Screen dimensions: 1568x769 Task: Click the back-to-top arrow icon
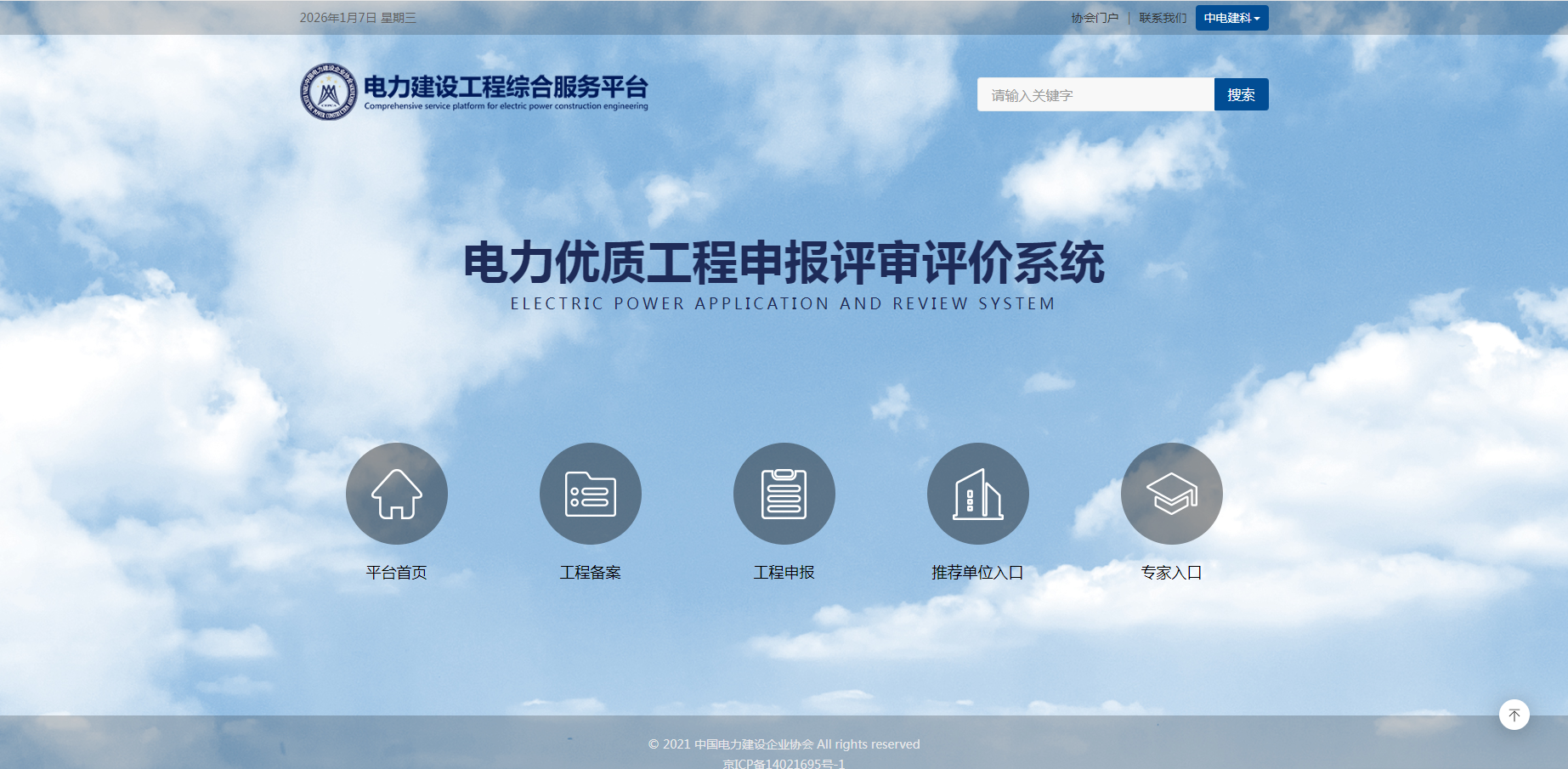[1514, 715]
